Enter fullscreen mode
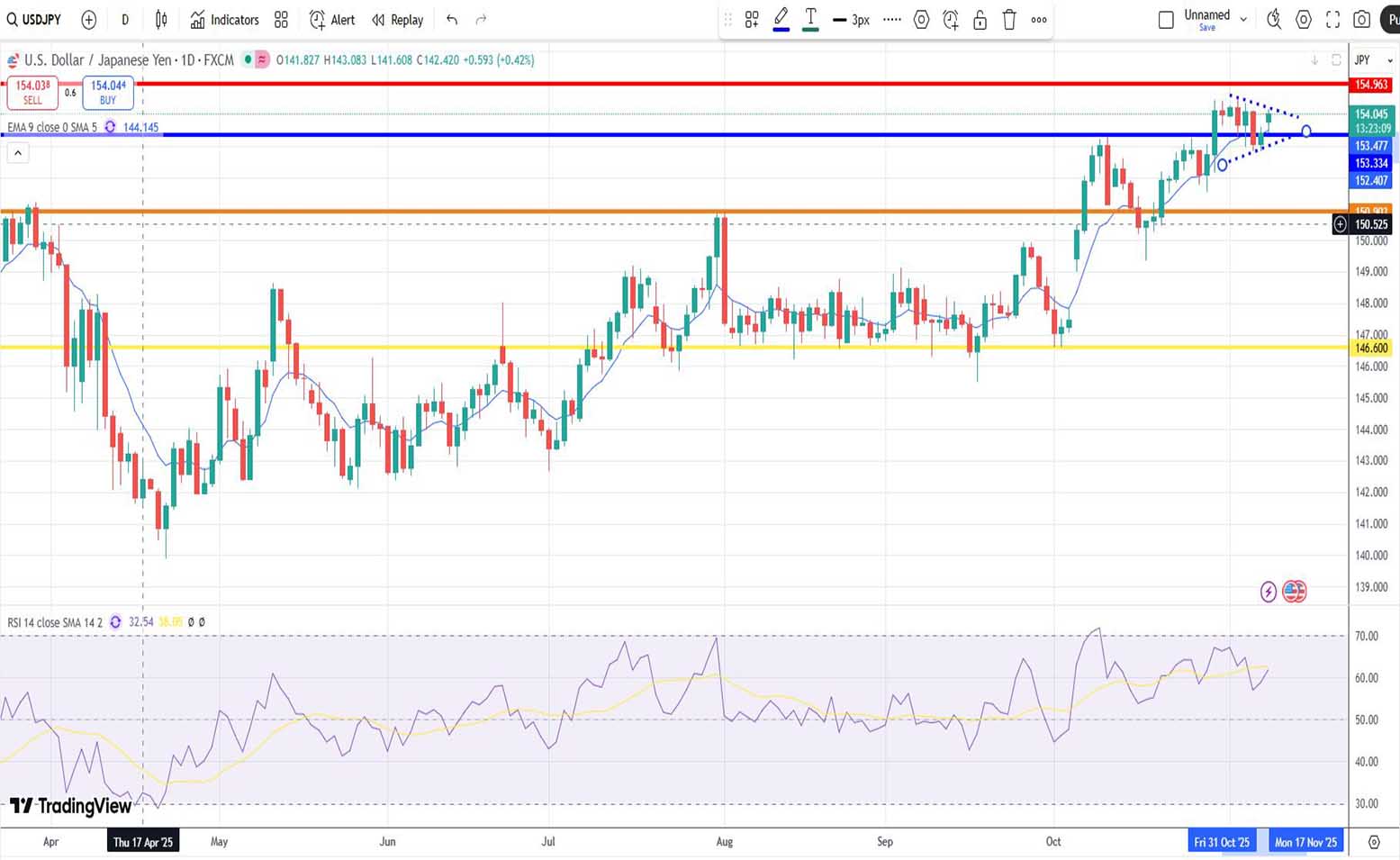Viewport: 1400px width, 860px height. [x=1332, y=20]
